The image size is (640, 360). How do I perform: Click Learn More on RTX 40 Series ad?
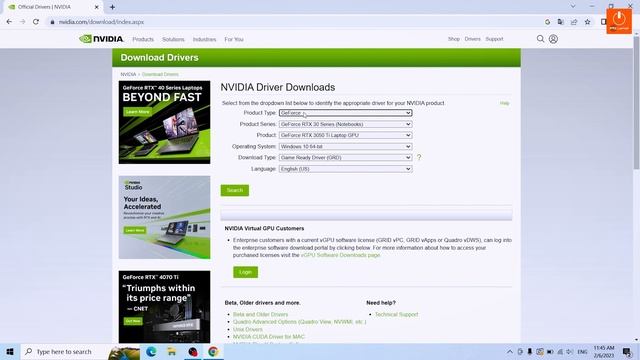coord(138,112)
